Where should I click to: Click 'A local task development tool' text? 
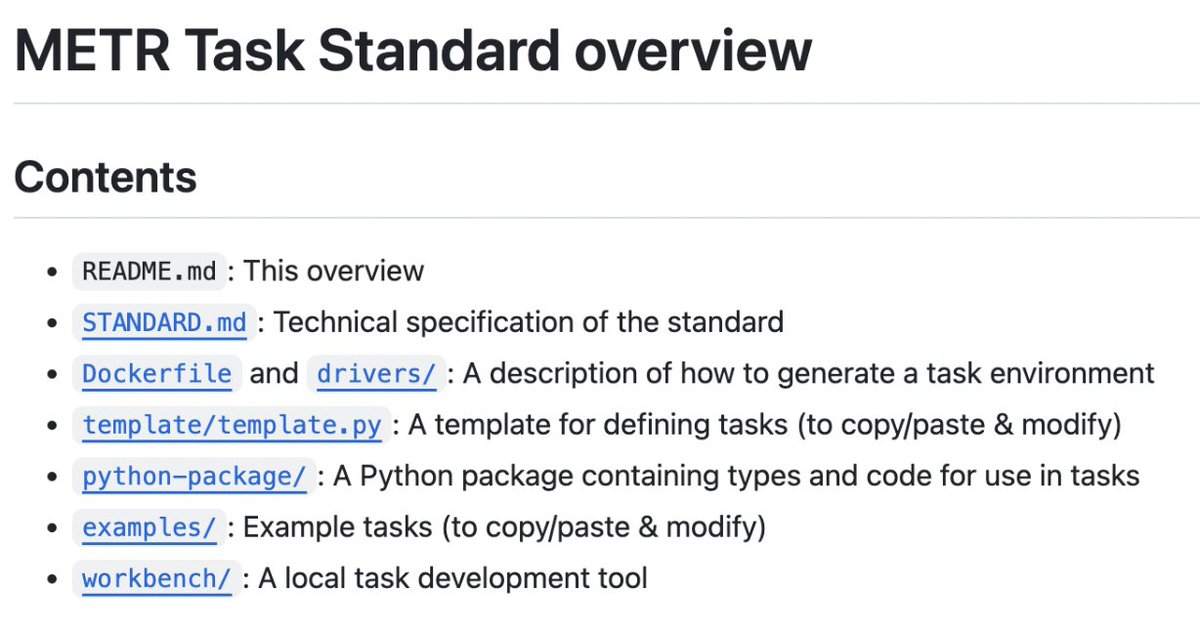453,578
